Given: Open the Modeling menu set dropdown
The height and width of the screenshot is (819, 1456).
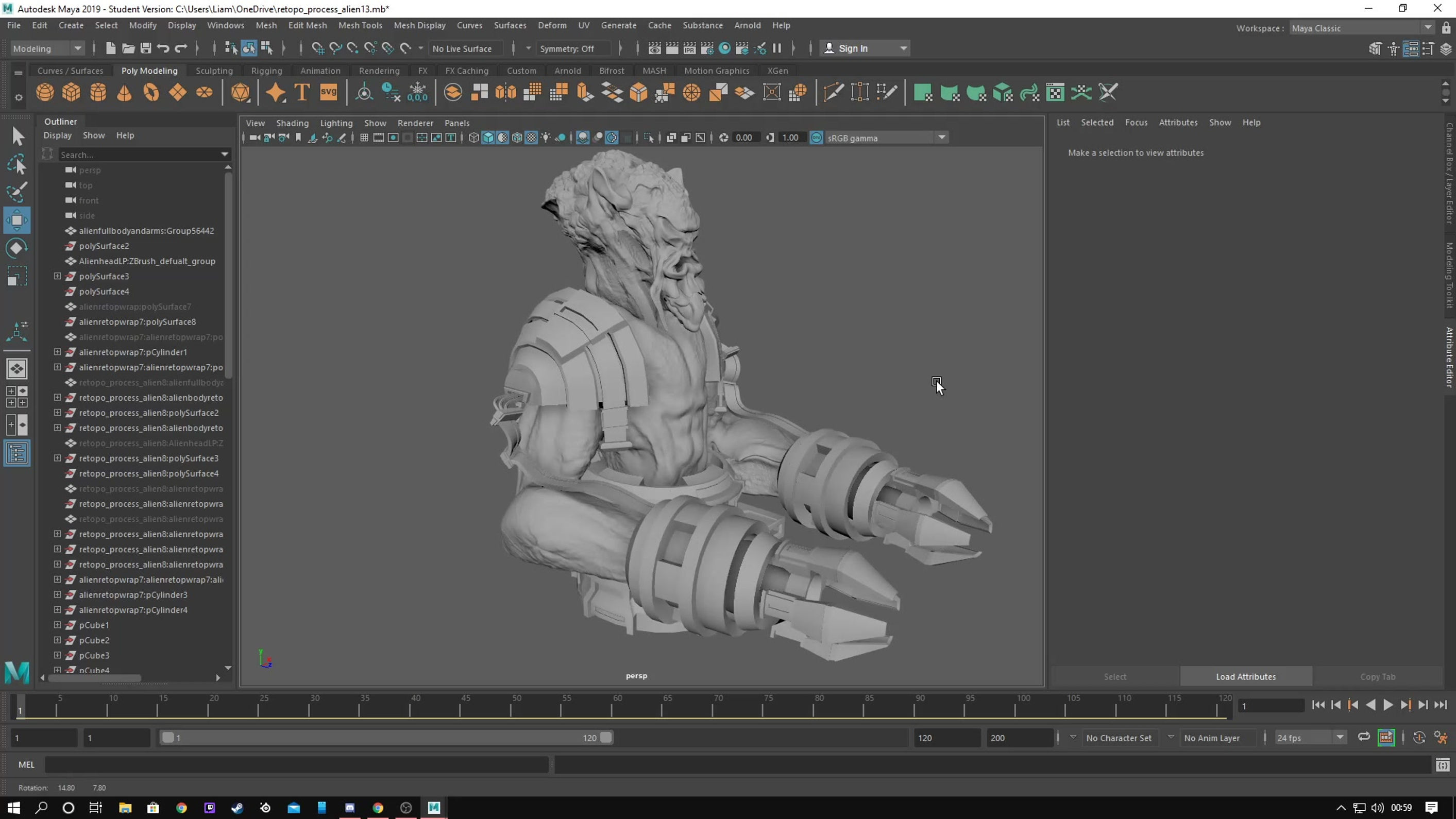Looking at the screenshot, I should click(x=47, y=48).
